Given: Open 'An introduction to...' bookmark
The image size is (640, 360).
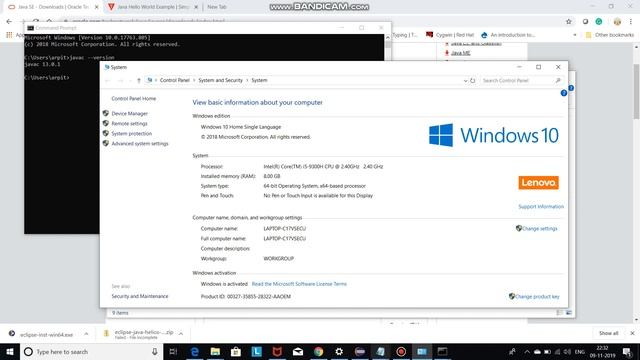Looking at the screenshot, I should pos(508,35).
